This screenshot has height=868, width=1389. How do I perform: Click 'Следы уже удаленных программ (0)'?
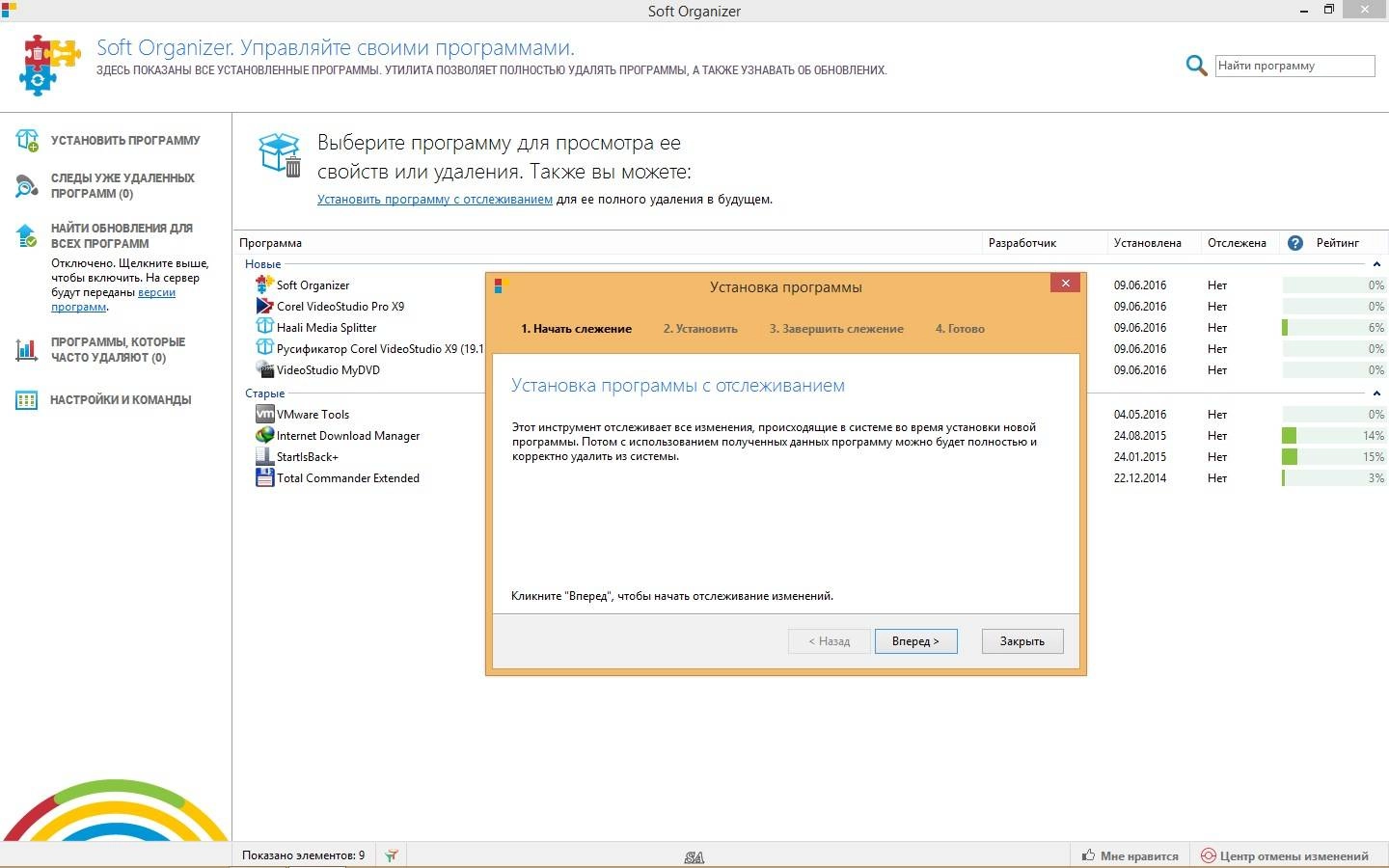[123, 186]
